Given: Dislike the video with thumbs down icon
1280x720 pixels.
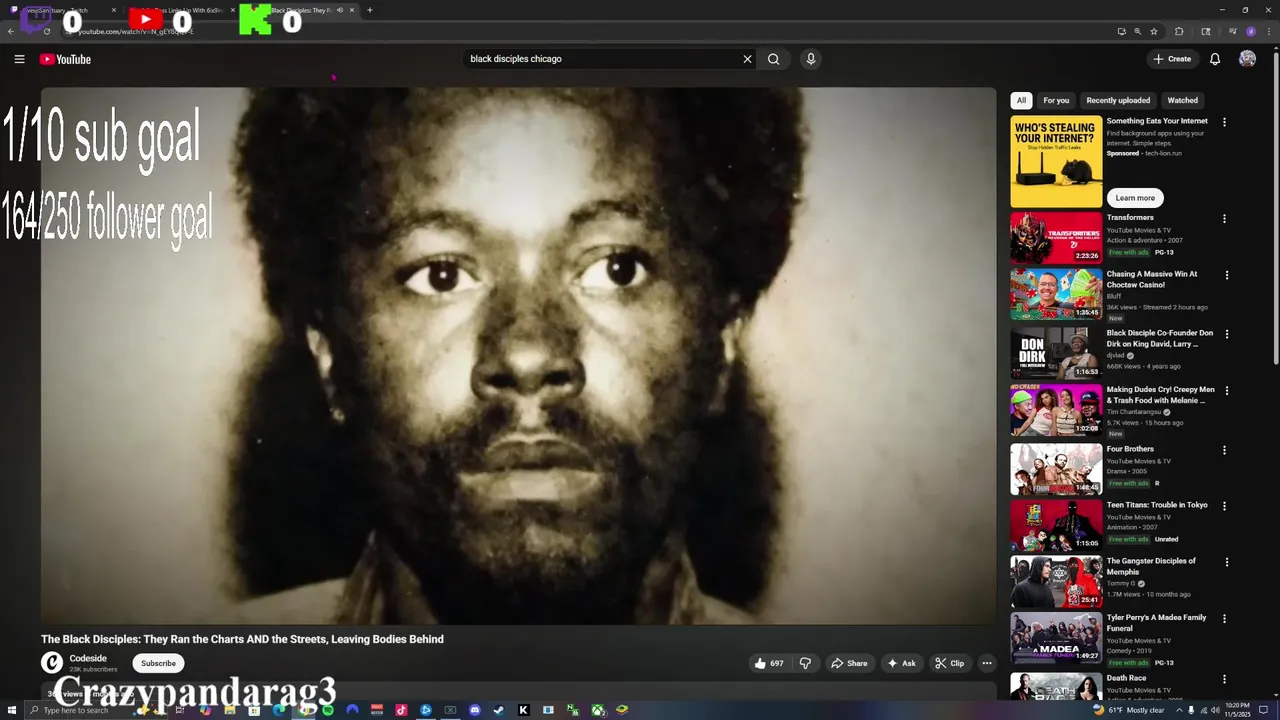Looking at the screenshot, I should [x=805, y=663].
